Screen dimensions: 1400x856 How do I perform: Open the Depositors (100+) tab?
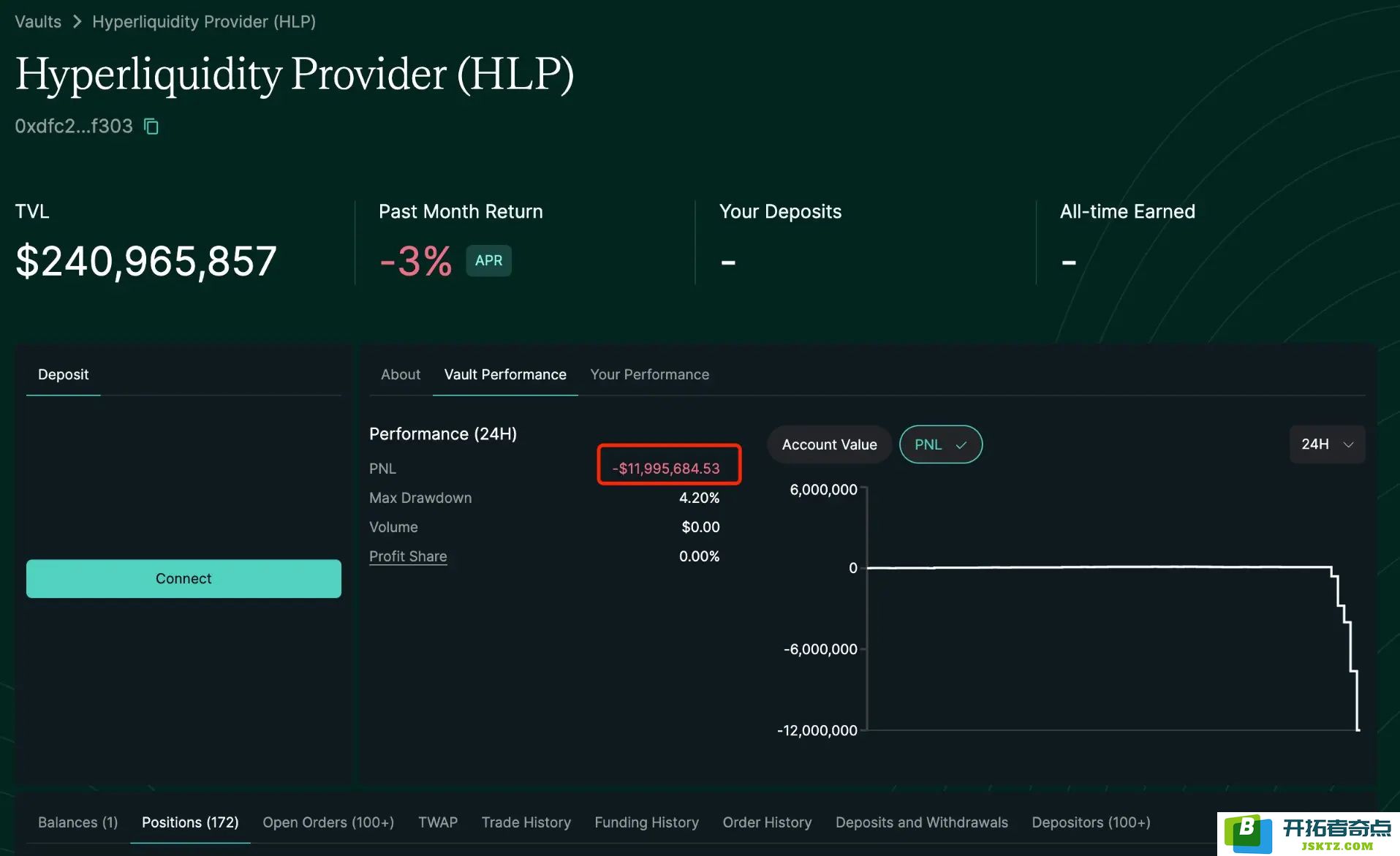tap(1091, 822)
